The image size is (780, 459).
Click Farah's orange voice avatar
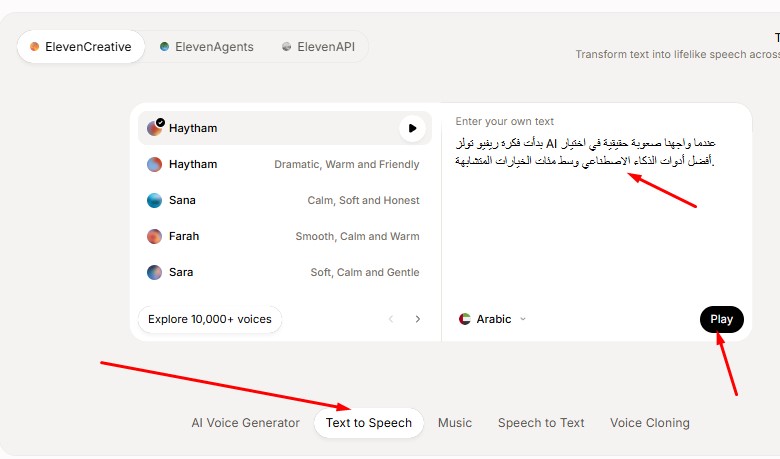point(154,236)
